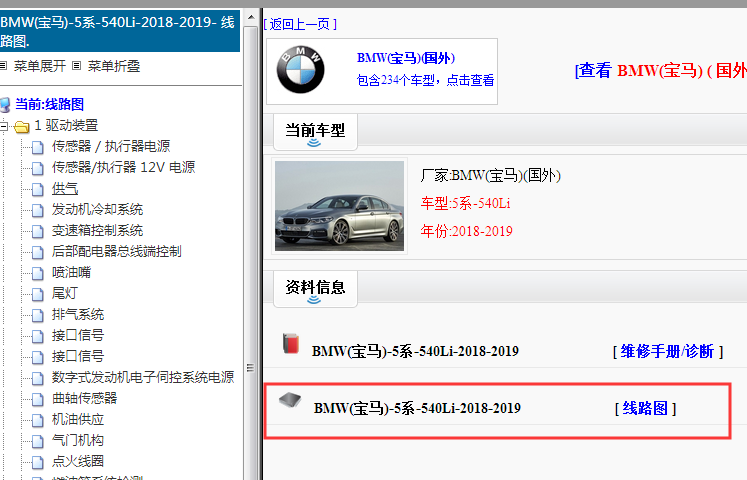The image size is (747, 480).
Task: Click the folder icon of 1 驱动装置
Action: (21, 126)
